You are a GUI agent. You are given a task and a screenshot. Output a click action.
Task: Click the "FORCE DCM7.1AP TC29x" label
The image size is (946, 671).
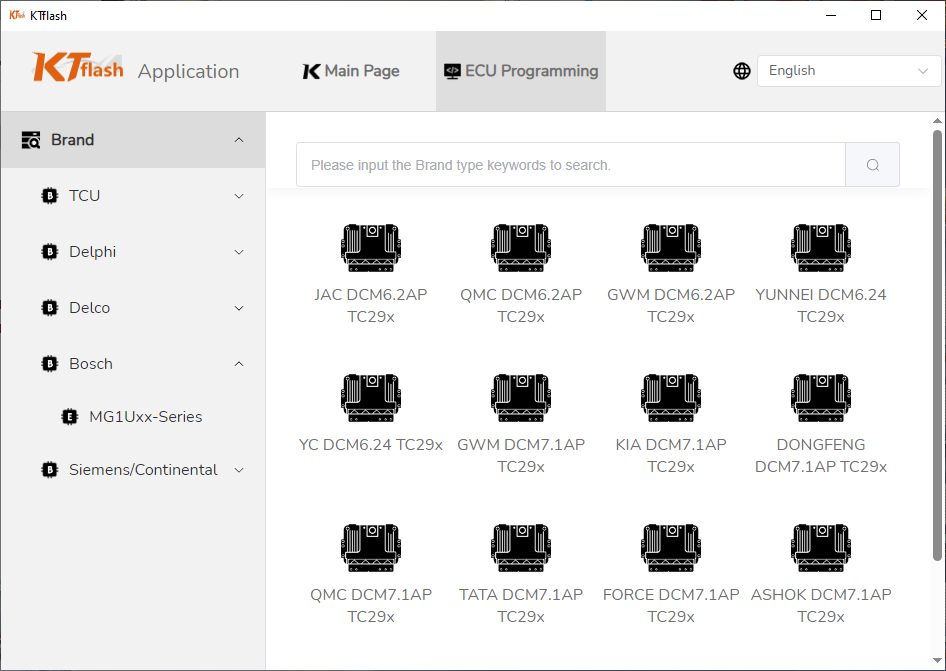pos(671,605)
